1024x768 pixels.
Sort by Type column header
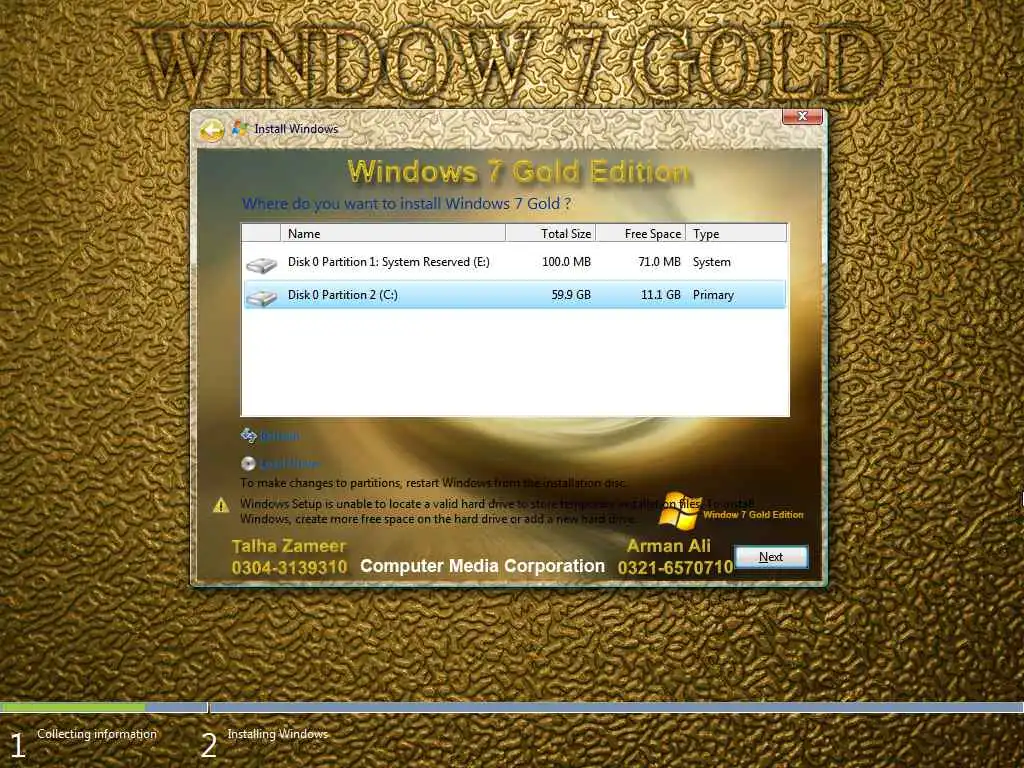coord(736,233)
